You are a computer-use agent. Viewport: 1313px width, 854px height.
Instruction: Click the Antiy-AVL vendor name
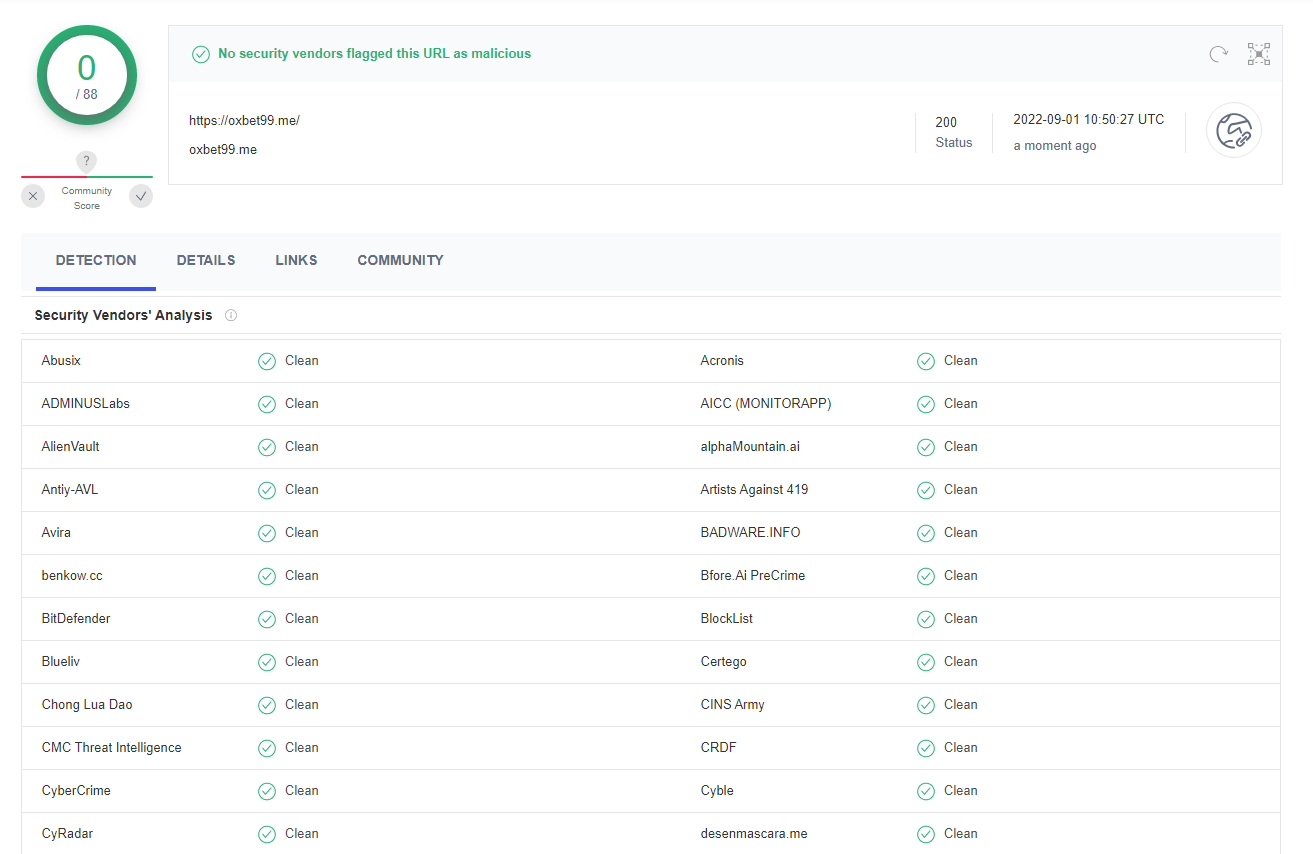tap(70, 490)
